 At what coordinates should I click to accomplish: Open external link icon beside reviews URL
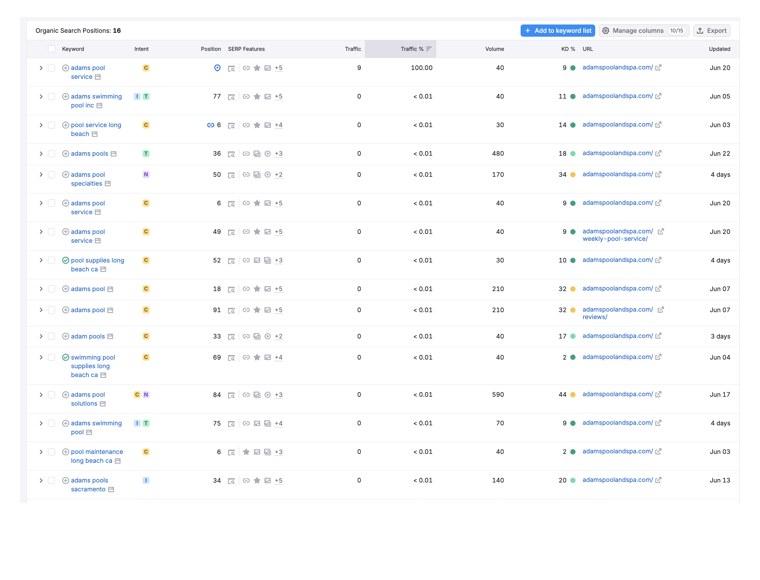661,310
